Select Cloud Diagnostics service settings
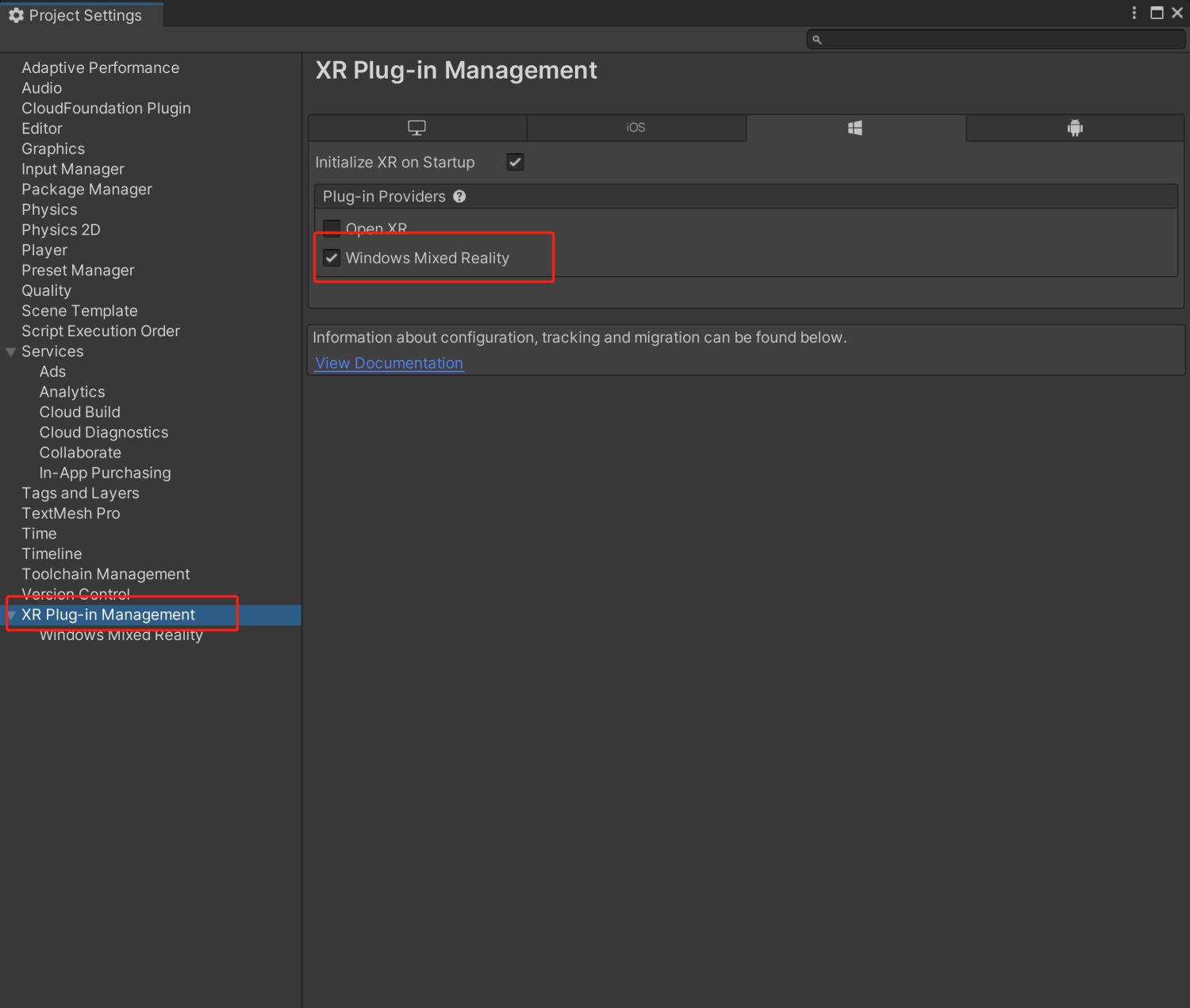1190x1008 pixels. coord(104,433)
